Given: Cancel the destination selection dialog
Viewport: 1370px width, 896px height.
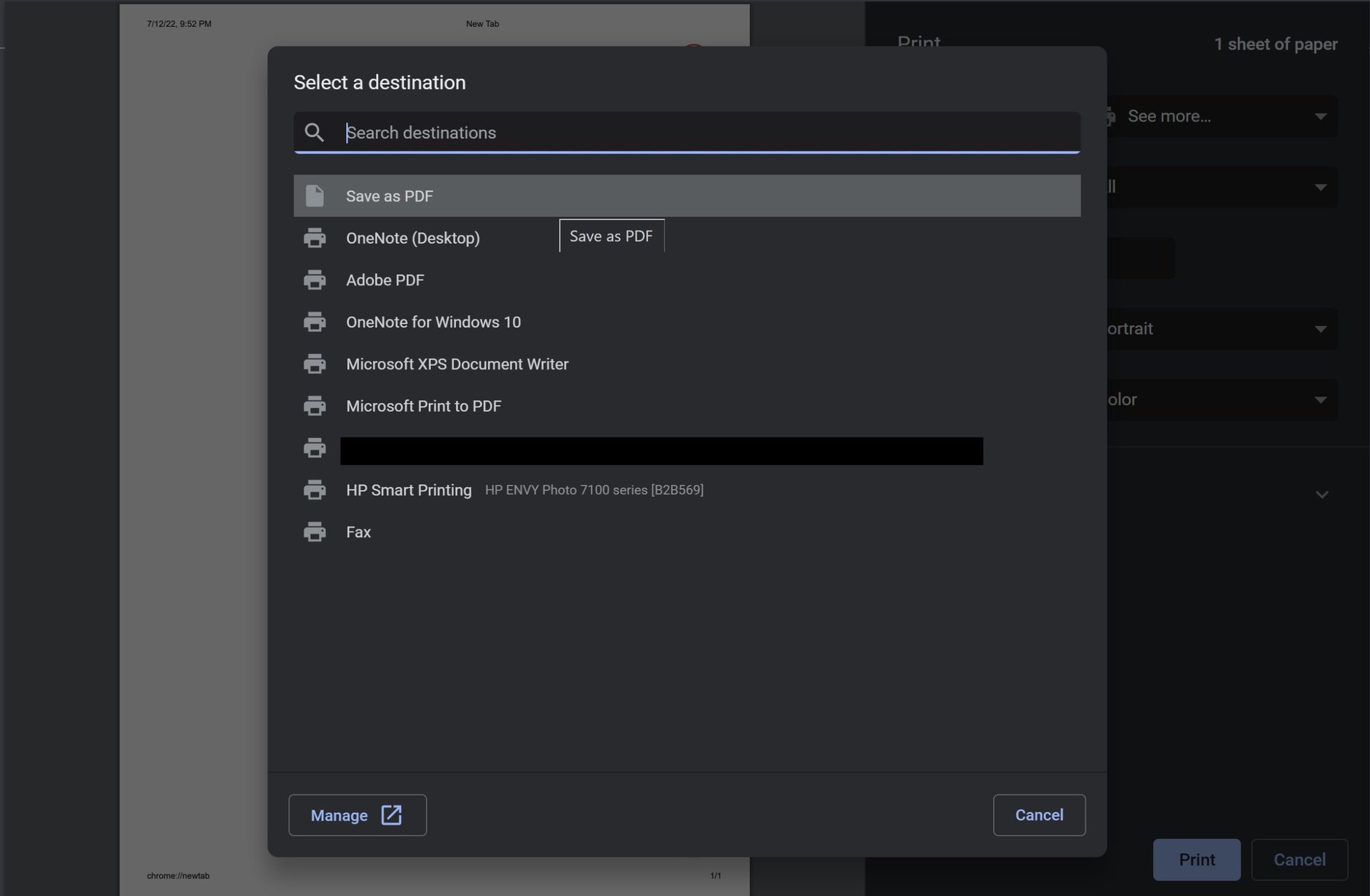Looking at the screenshot, I should 1039,815.
